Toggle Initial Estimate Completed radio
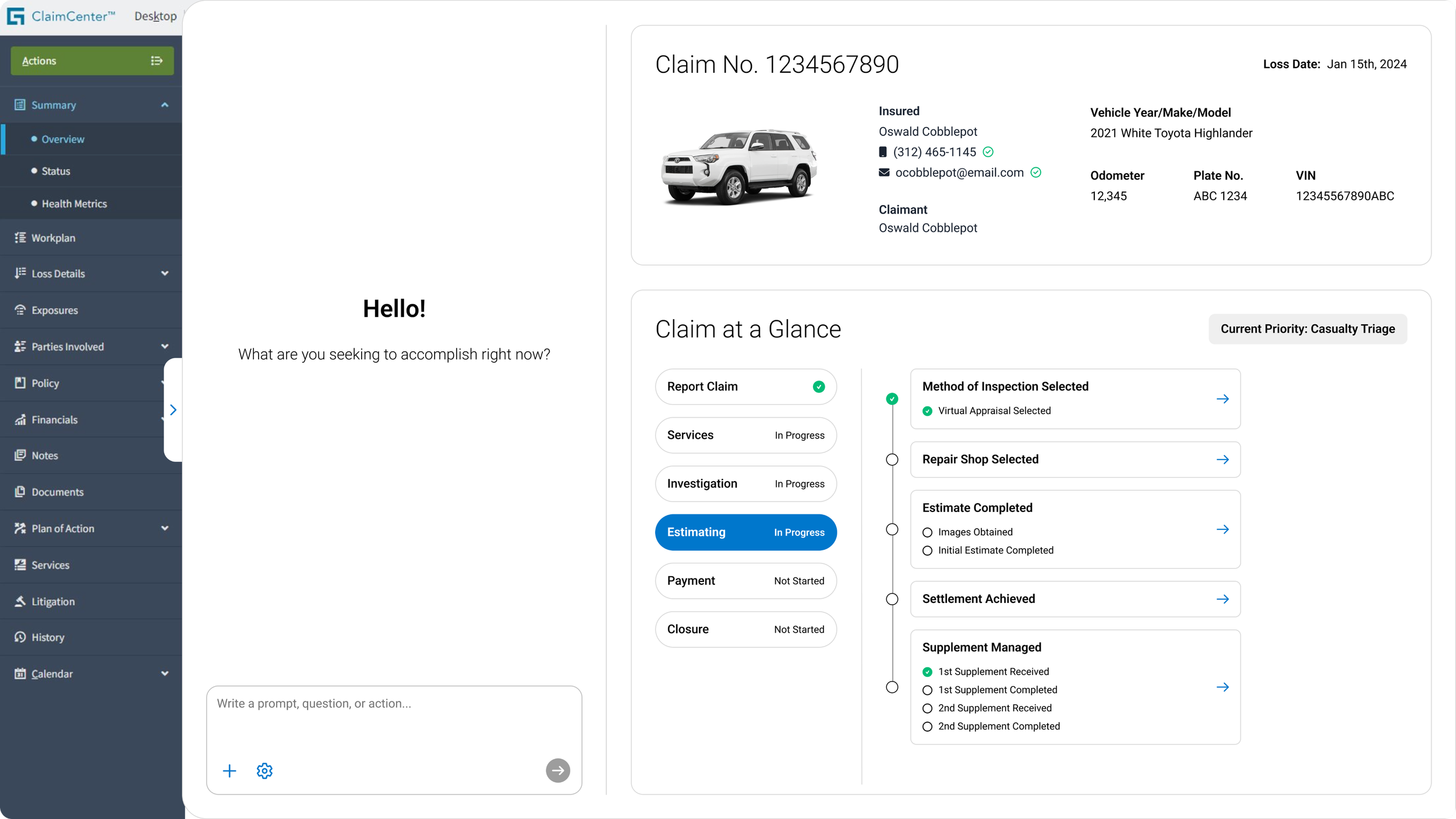This screenshot has width=1456, height=819. [927, 550]
